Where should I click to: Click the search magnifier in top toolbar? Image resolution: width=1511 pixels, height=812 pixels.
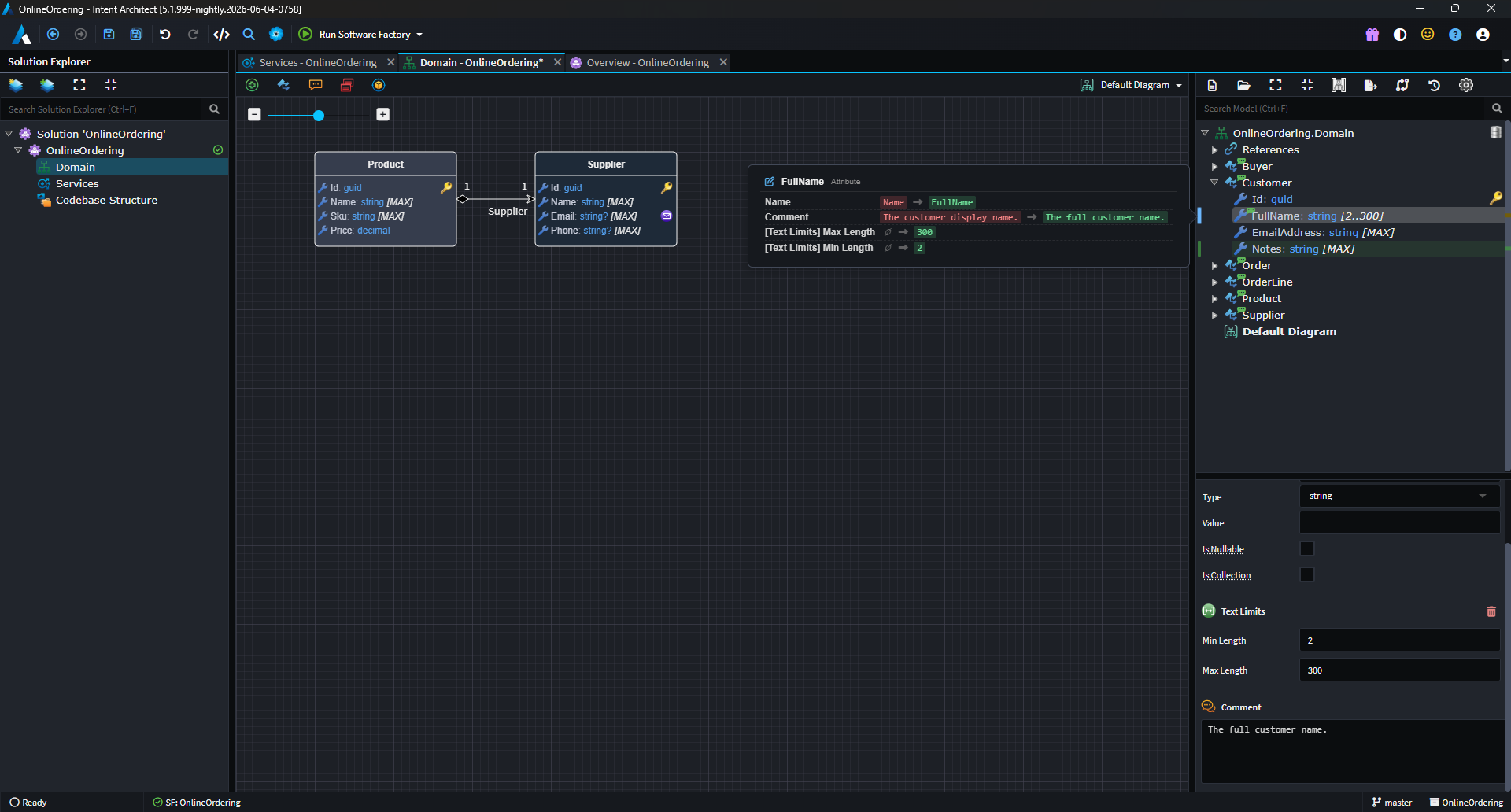tap(249, 35)
